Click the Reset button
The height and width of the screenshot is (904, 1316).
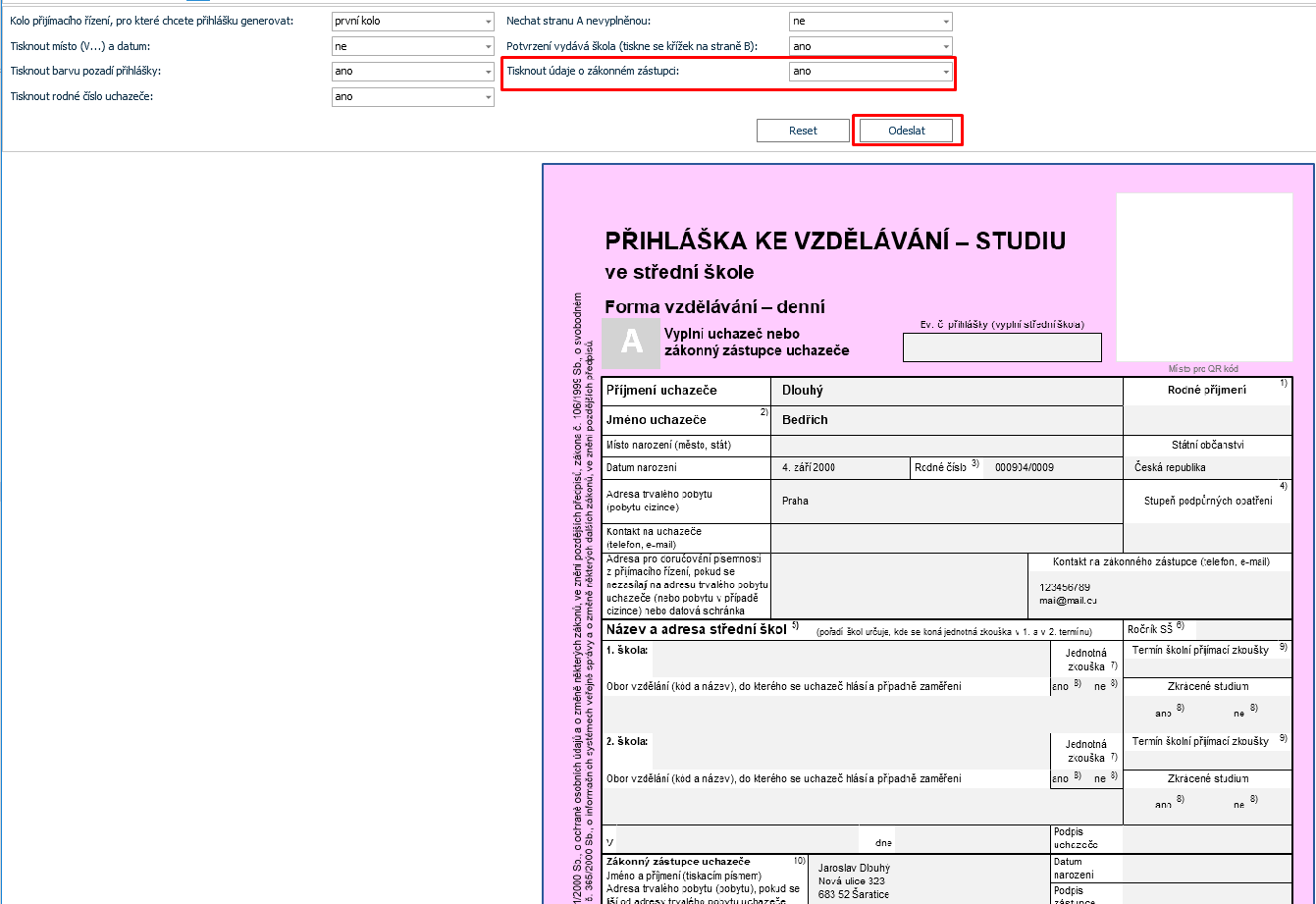click(803, 131)
